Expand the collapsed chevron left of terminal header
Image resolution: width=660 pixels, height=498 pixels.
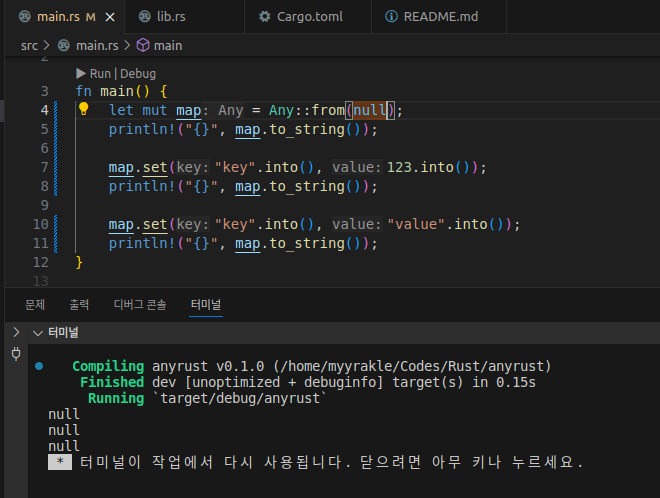click(x=15, y=332)
